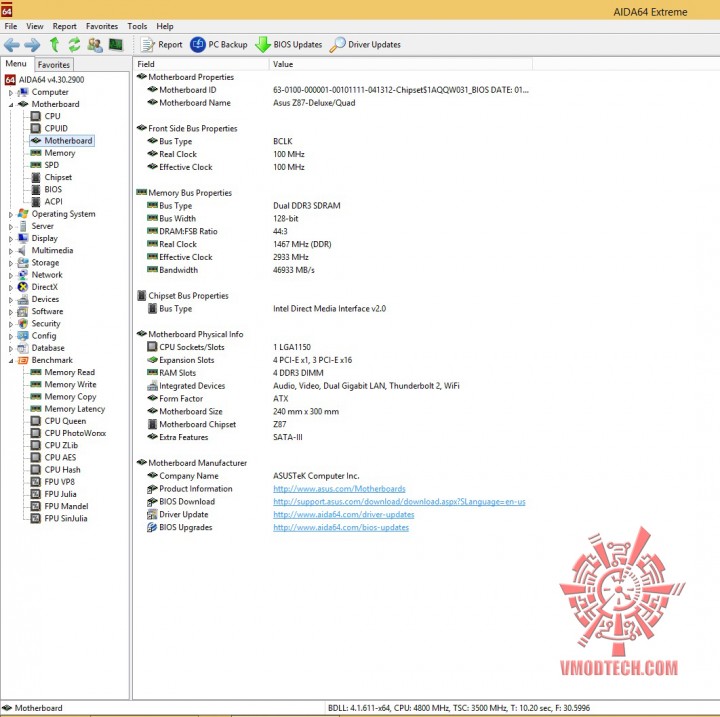The height and width of the screenshot is (717, 720).
Task: Expand the Network tree node
Action: pyautogui.click(x=11, y=275)
